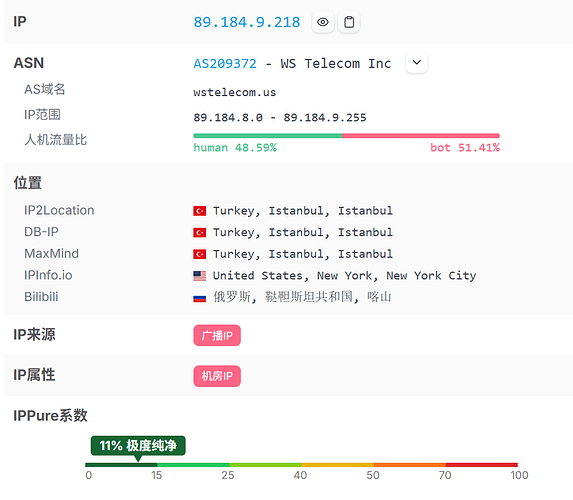Screen dimensions: 573x500
Task: Click the Bilibili label
Action: (x=41, y=296)
